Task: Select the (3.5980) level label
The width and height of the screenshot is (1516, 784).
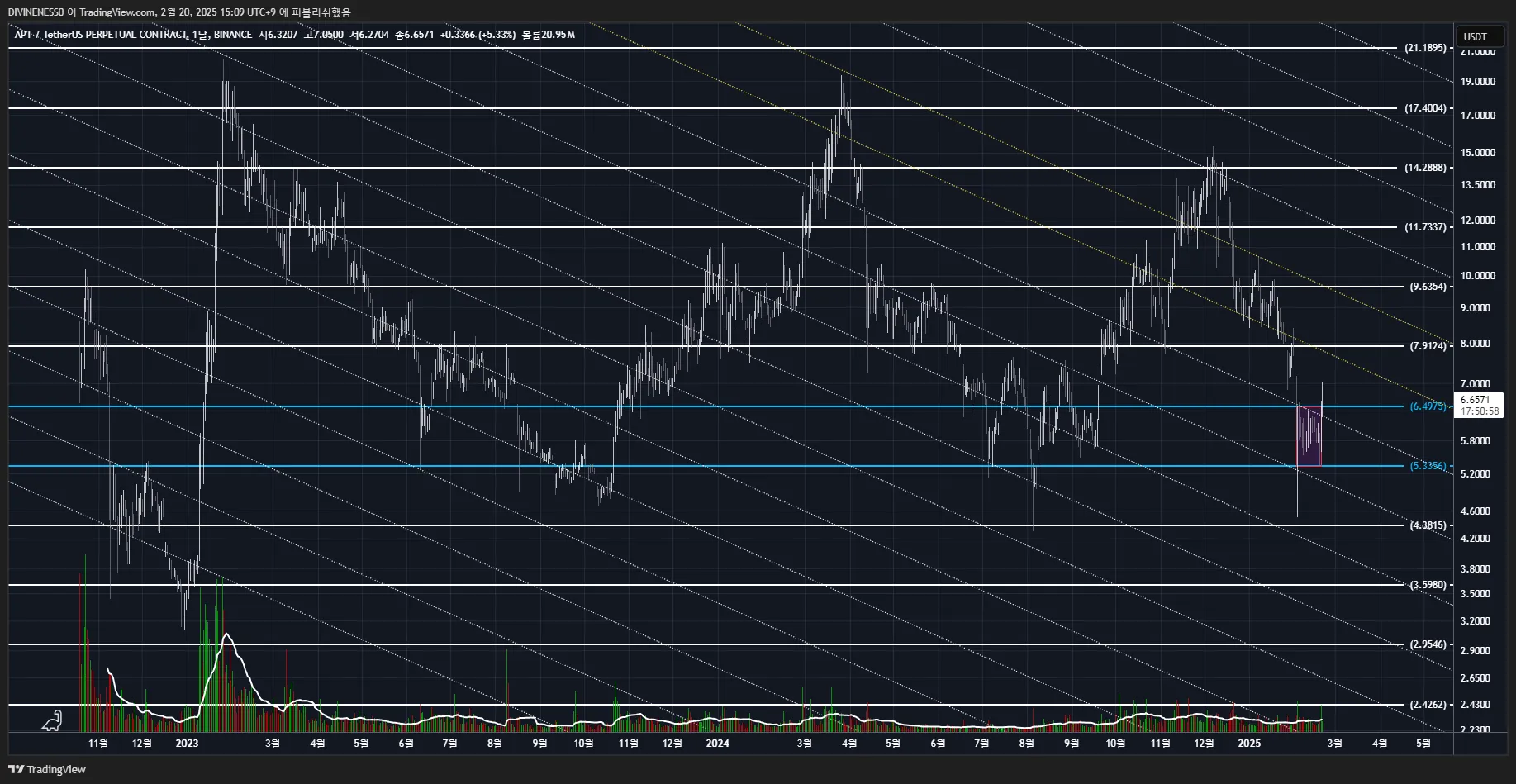Action: click(x=1428, y=585)
